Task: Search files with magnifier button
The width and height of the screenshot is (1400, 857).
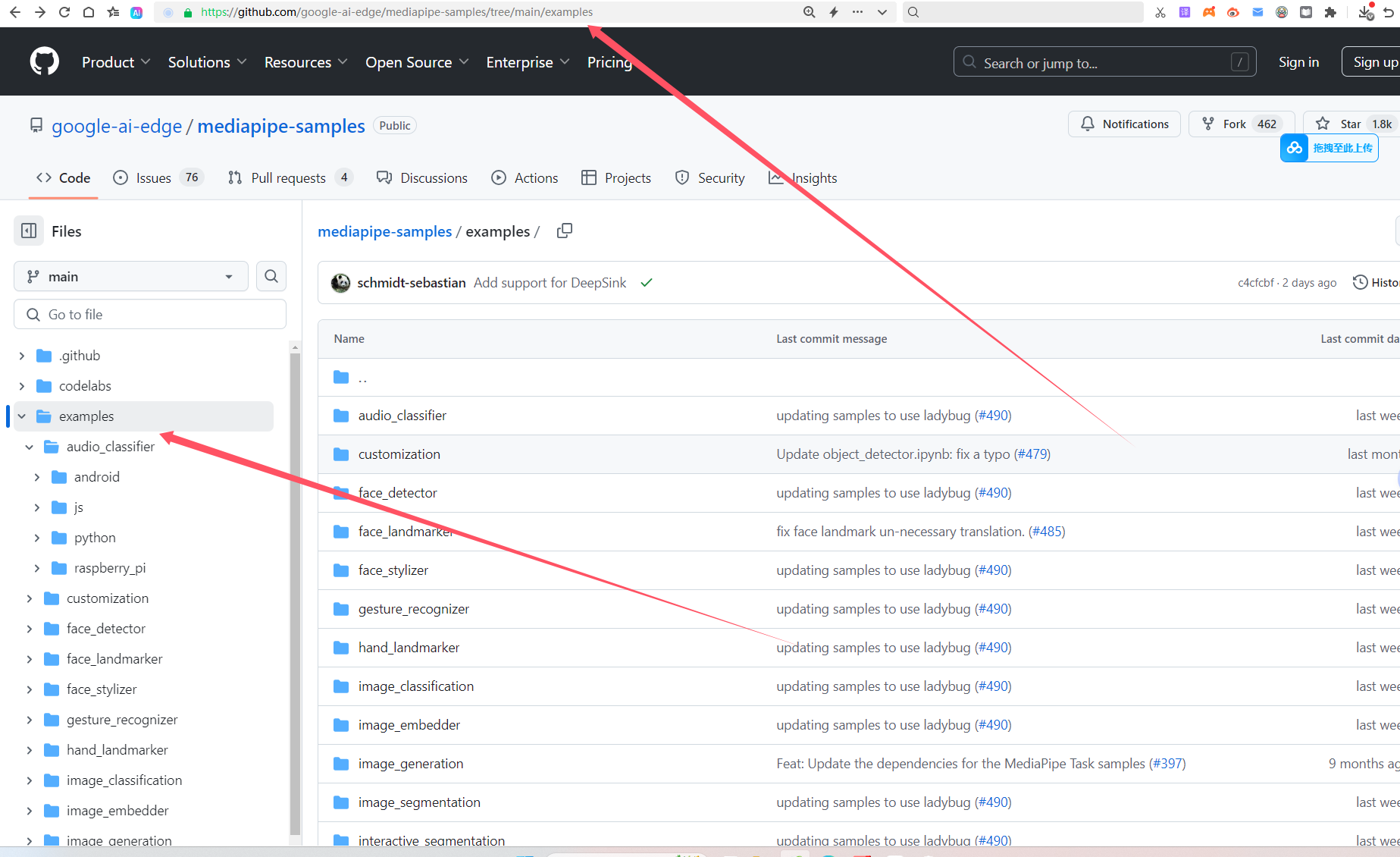Action: [271, 276]
